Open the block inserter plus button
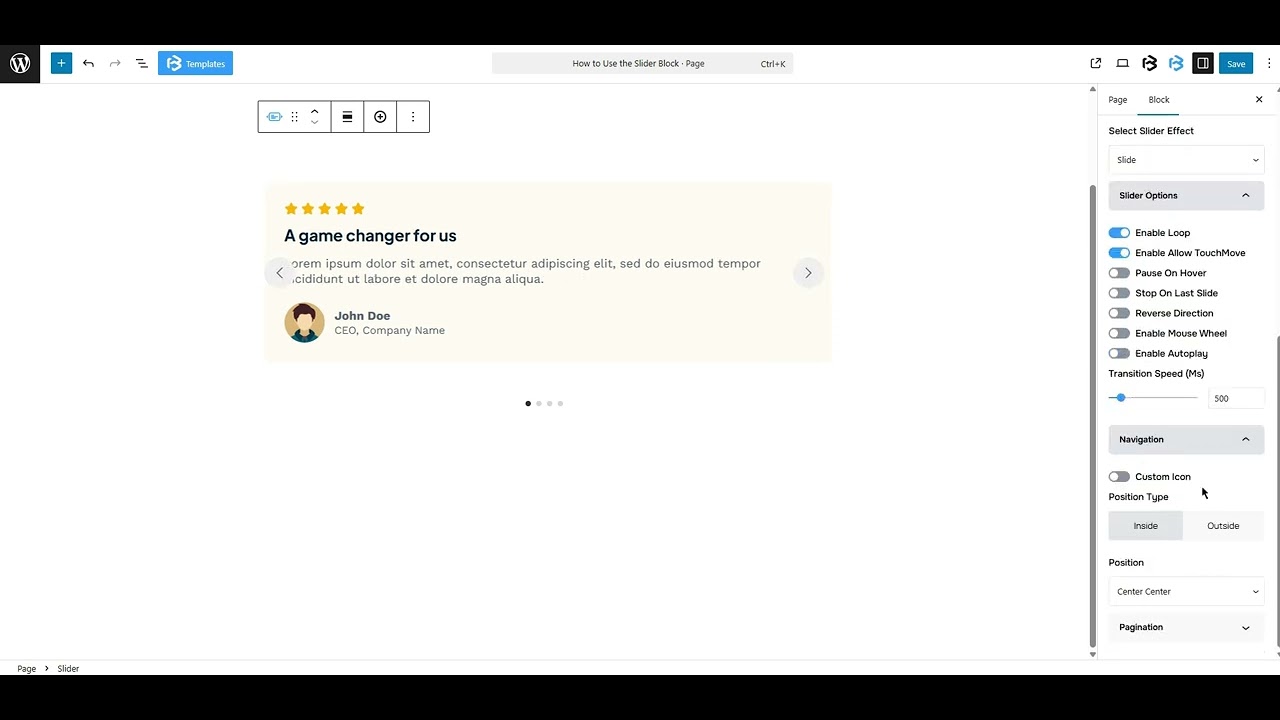 [61, 63]
